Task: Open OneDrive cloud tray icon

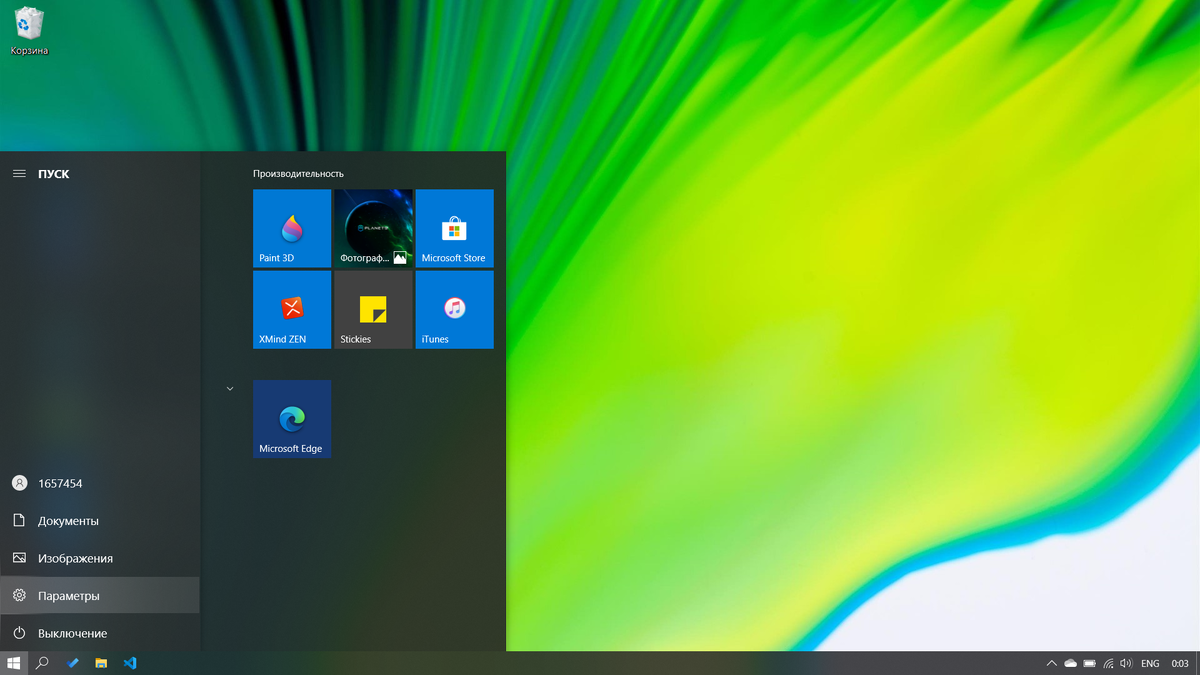Action: coord(1070,663)
